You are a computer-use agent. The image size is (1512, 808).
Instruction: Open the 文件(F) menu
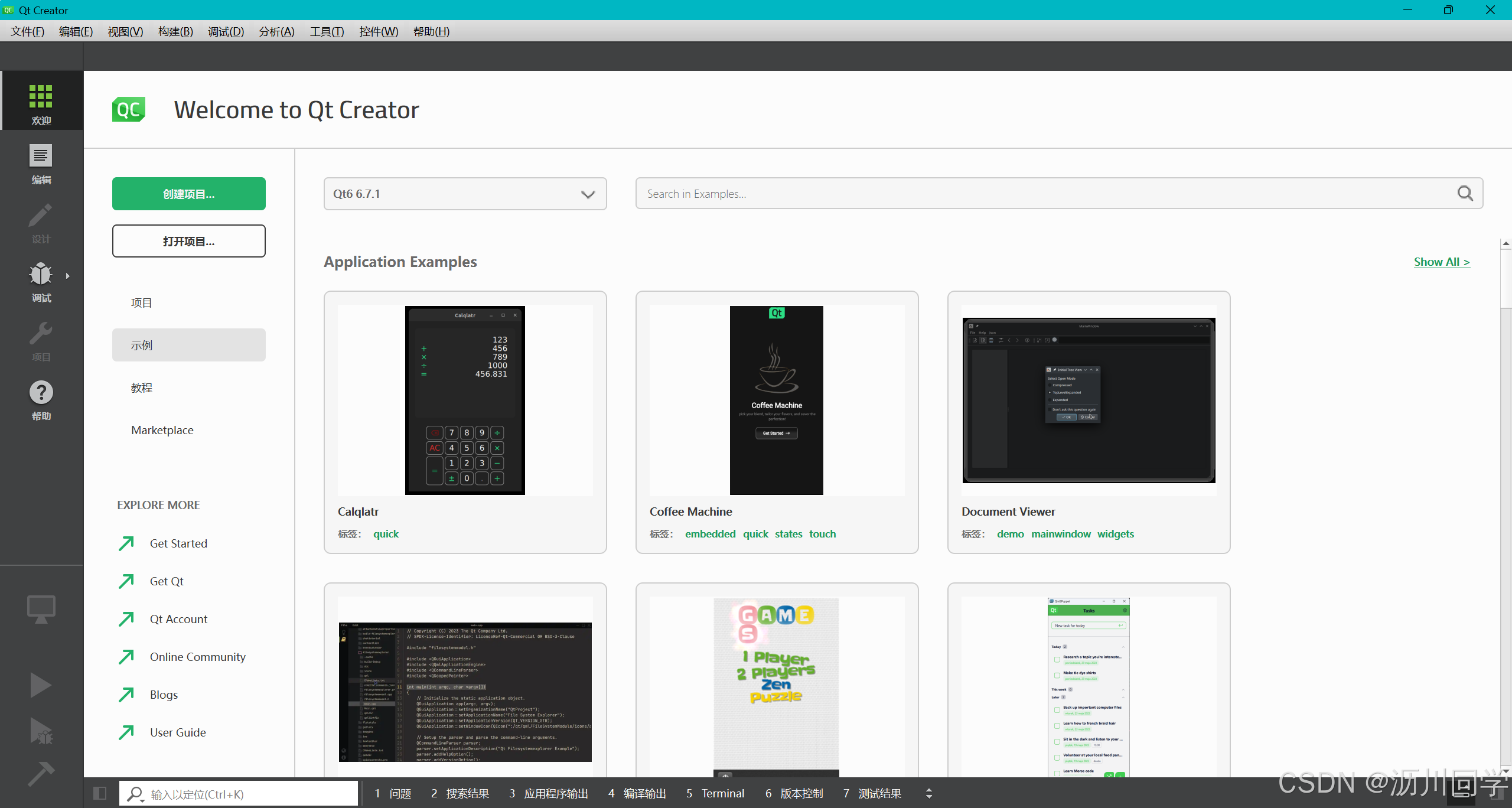tap(27, 31)
